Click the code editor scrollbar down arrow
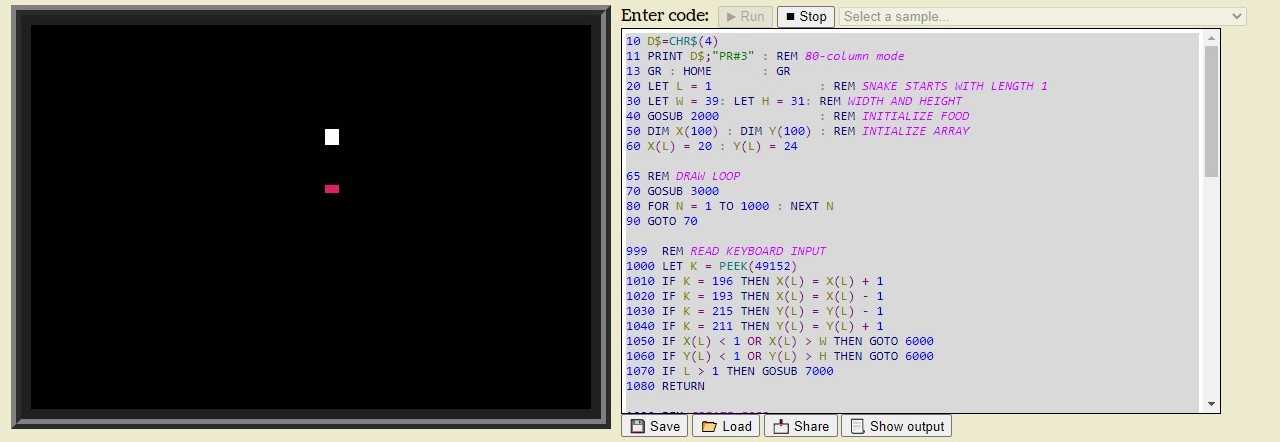The height and width of the screenshot is (442, 1280). [1212, 404]
